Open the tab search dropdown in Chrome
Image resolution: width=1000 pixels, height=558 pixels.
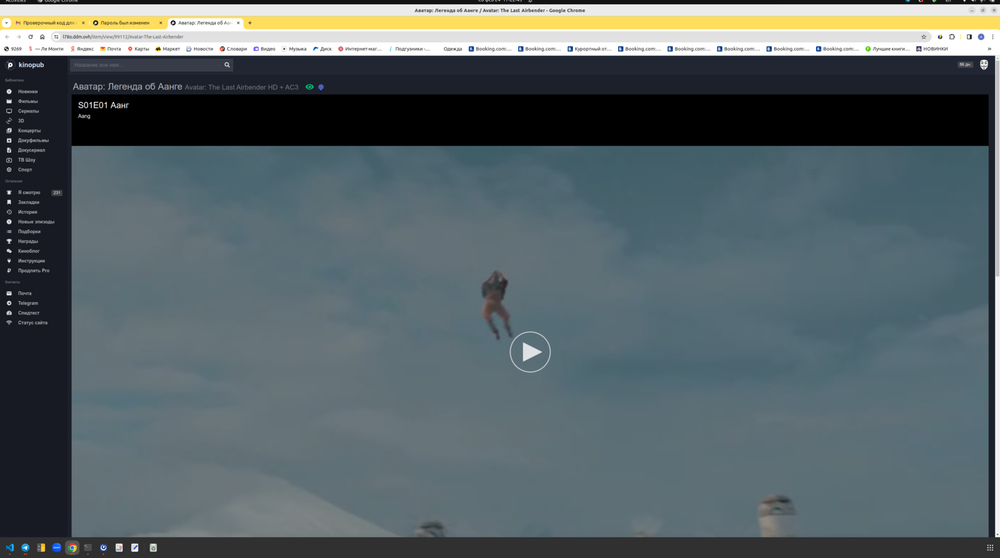point(6,22)
